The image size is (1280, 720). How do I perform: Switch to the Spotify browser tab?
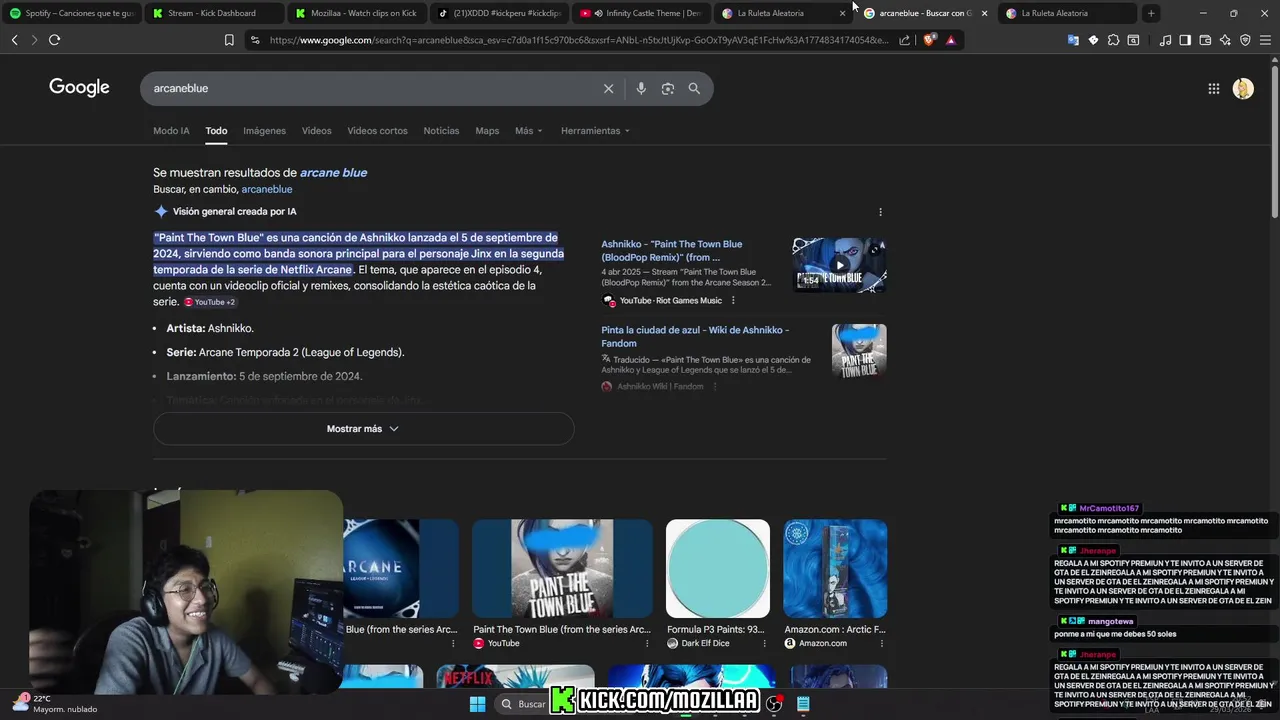[71, 13]
